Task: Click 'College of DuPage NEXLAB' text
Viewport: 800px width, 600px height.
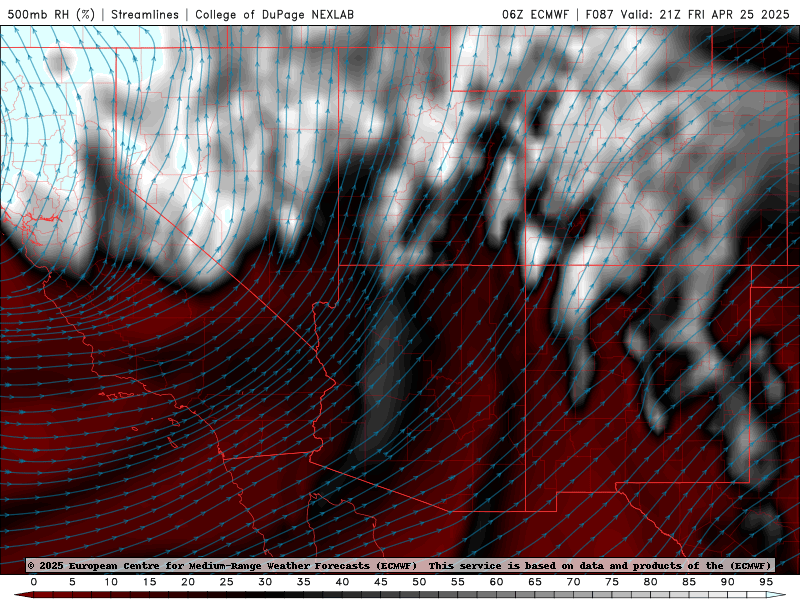Action: point(274,14)
